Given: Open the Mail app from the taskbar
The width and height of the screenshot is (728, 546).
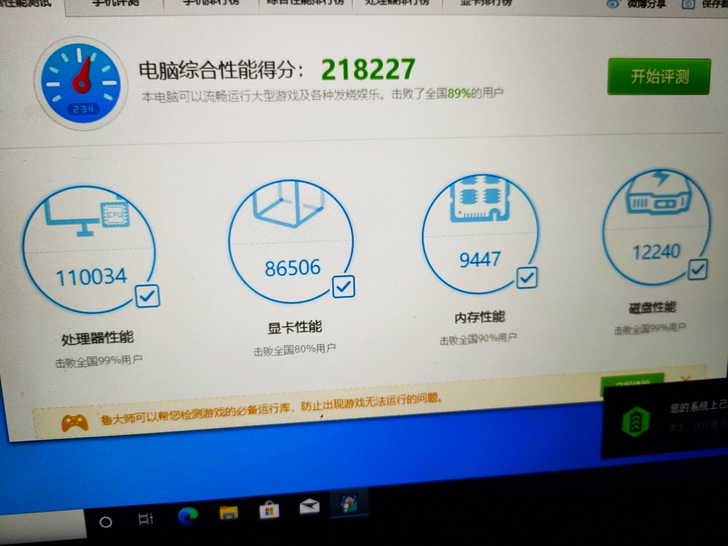Looking at the screenshot, I should (x=309, y=507).
